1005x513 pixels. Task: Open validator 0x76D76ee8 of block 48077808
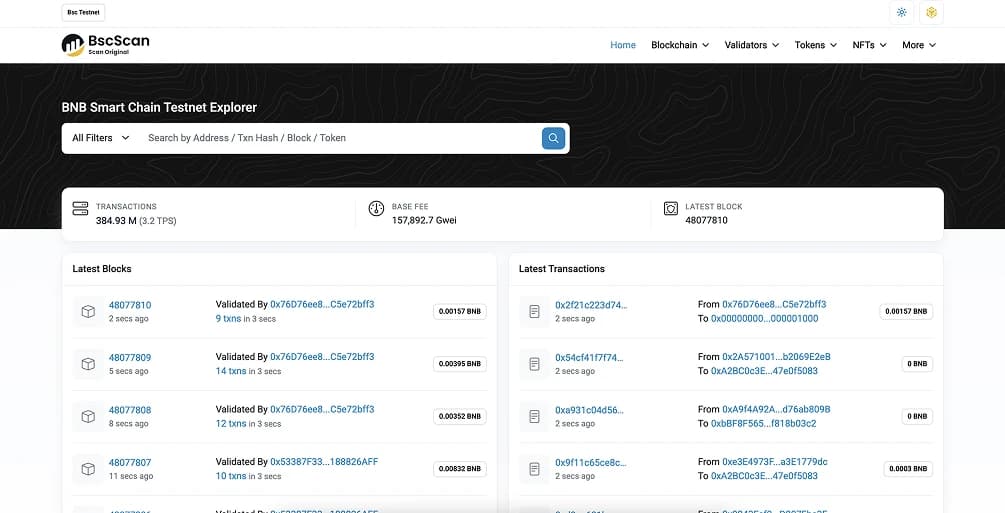322,410
